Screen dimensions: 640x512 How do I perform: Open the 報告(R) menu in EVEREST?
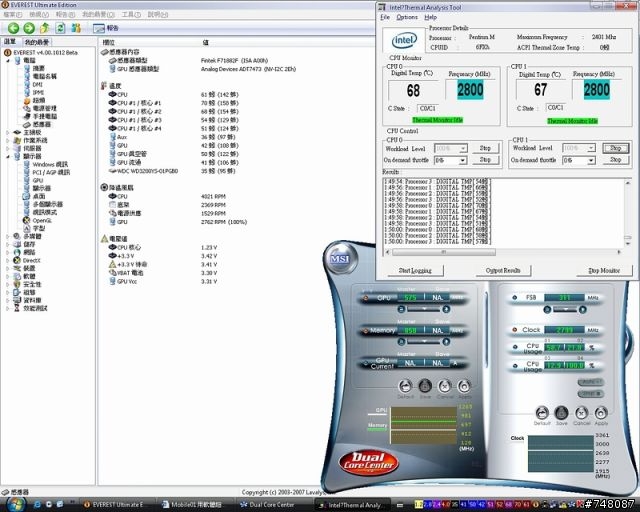[x=65, y=15]
